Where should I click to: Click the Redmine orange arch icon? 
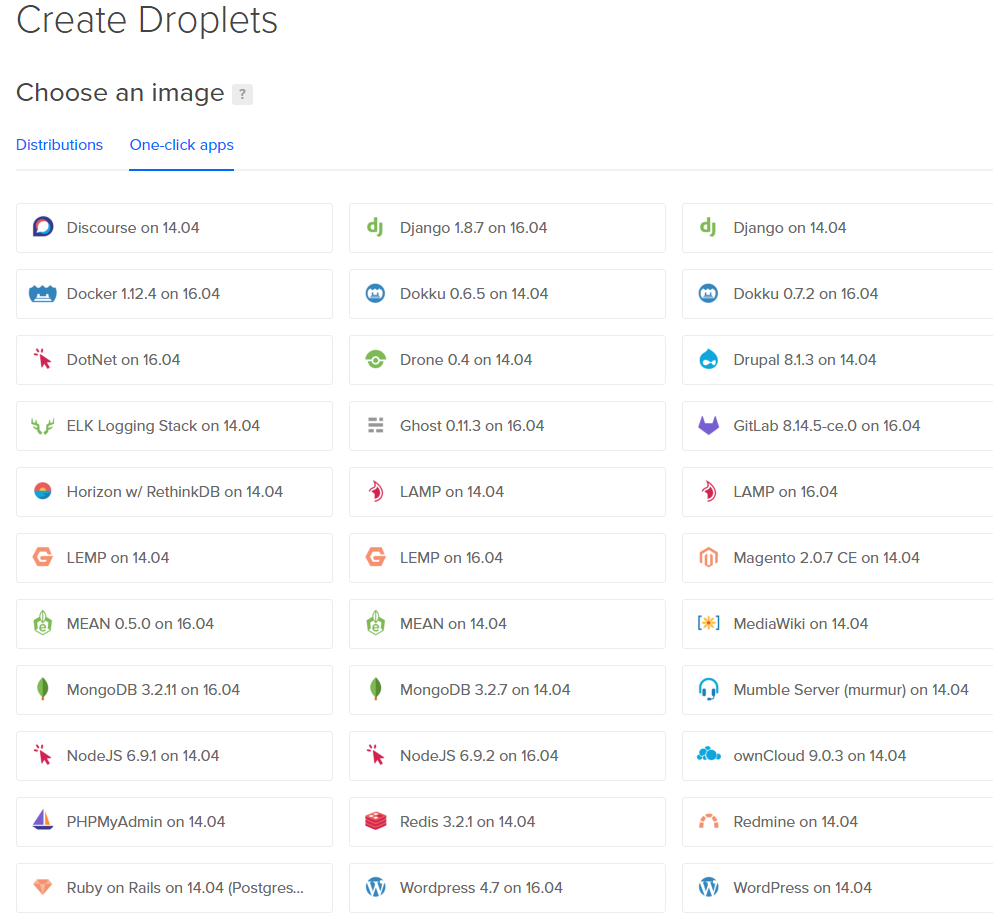pyautogui.click(x=709, y=822)
